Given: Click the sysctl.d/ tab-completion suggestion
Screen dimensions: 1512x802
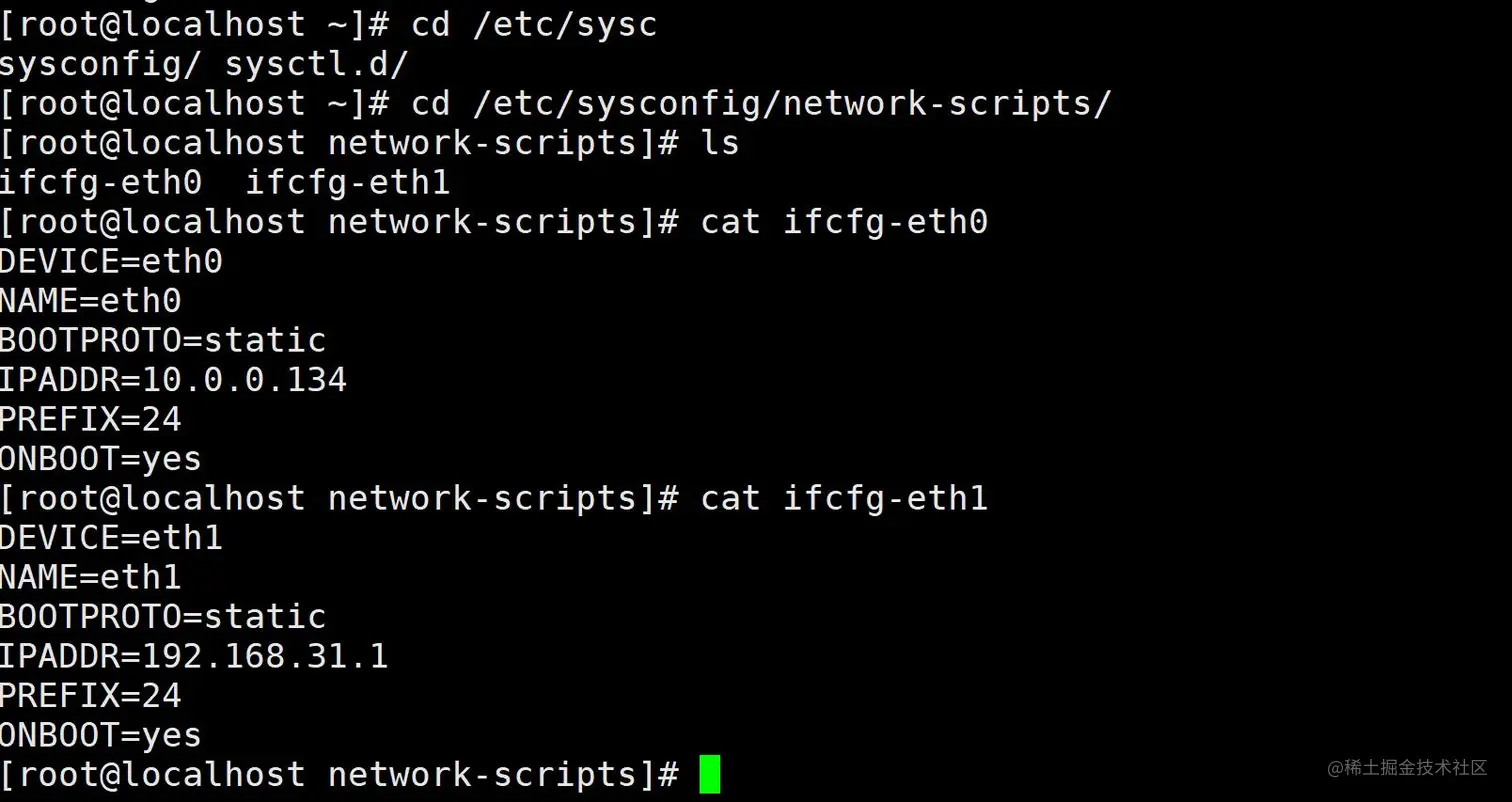Looking at the screenshot, I should [x=317, y=64].
